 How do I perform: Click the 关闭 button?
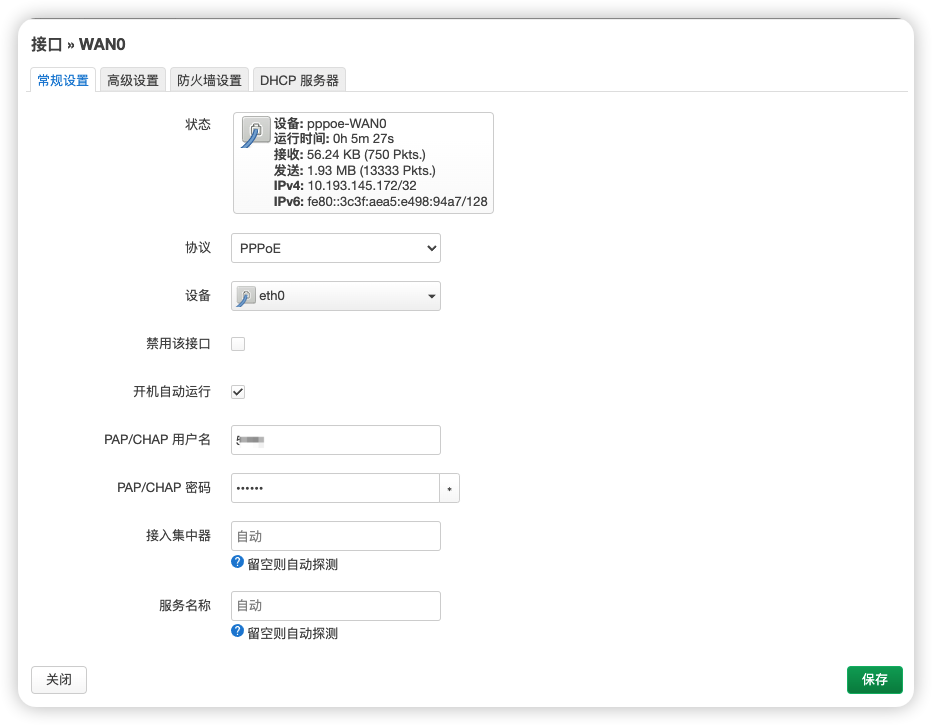(58, 679)
